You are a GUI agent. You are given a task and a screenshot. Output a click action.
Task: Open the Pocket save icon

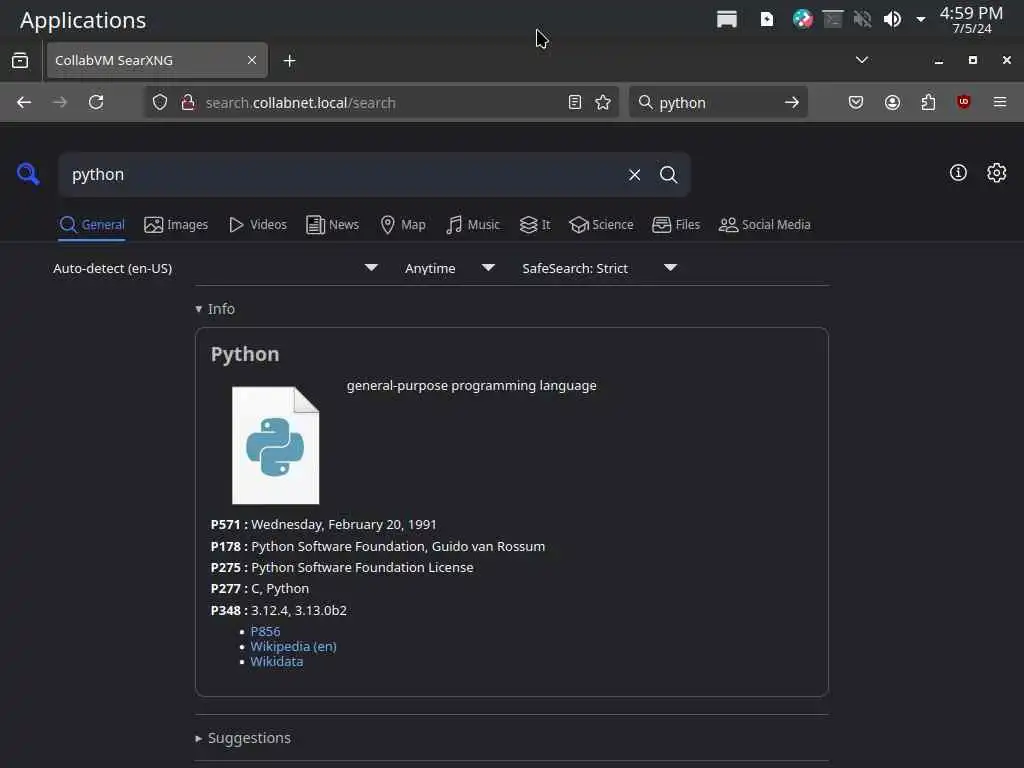(856, 103)
